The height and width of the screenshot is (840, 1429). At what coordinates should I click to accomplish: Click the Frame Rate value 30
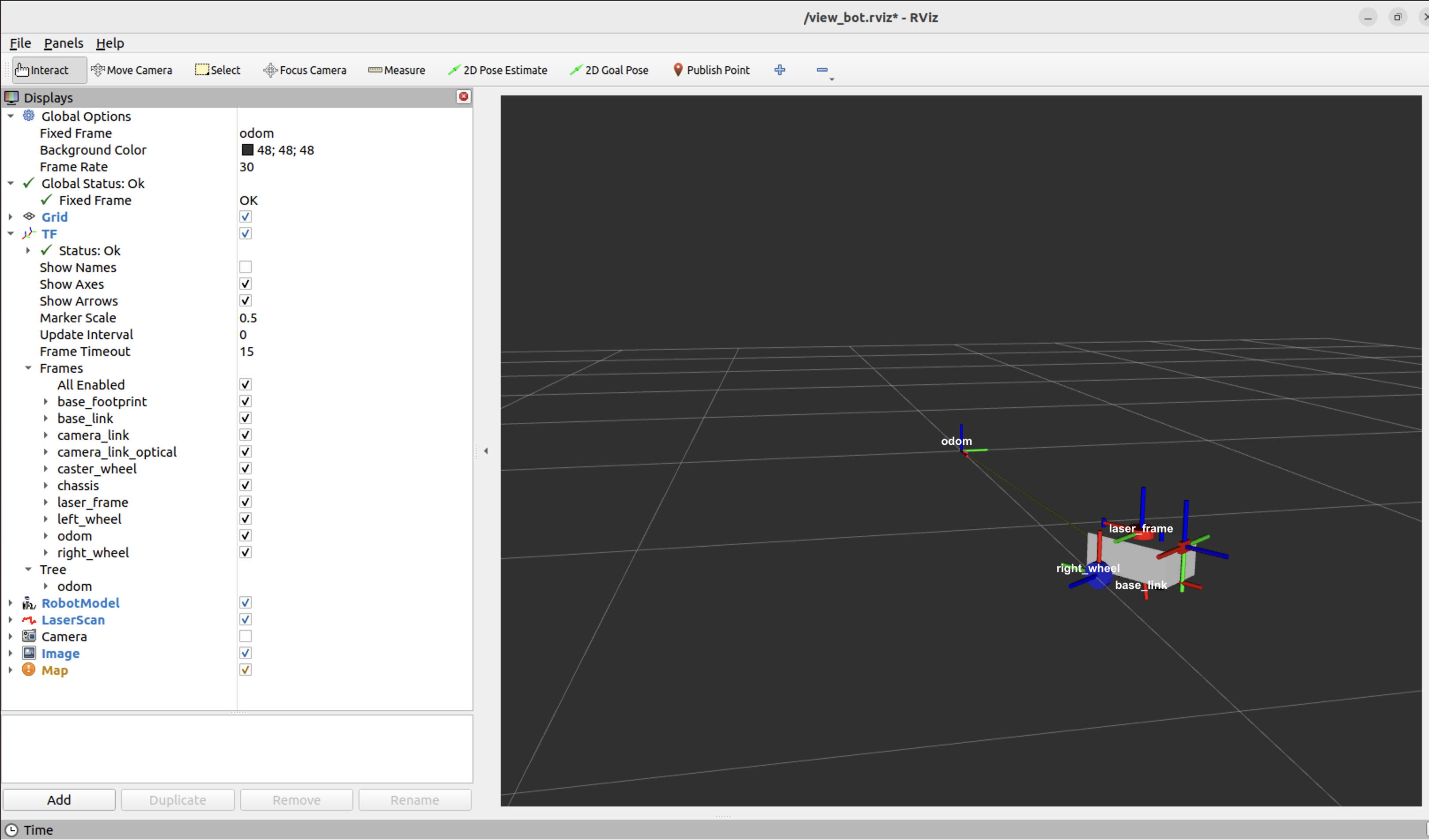tap(354, 167)
